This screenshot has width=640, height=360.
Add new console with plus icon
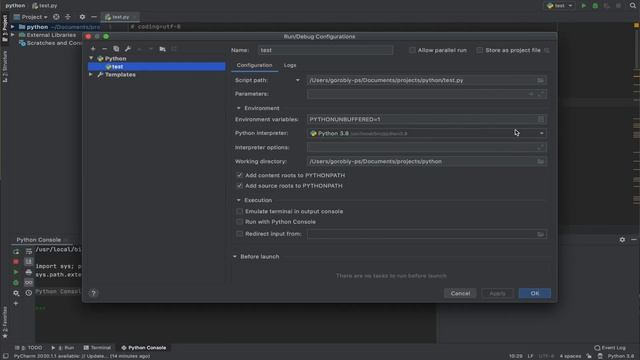(16, 303)
